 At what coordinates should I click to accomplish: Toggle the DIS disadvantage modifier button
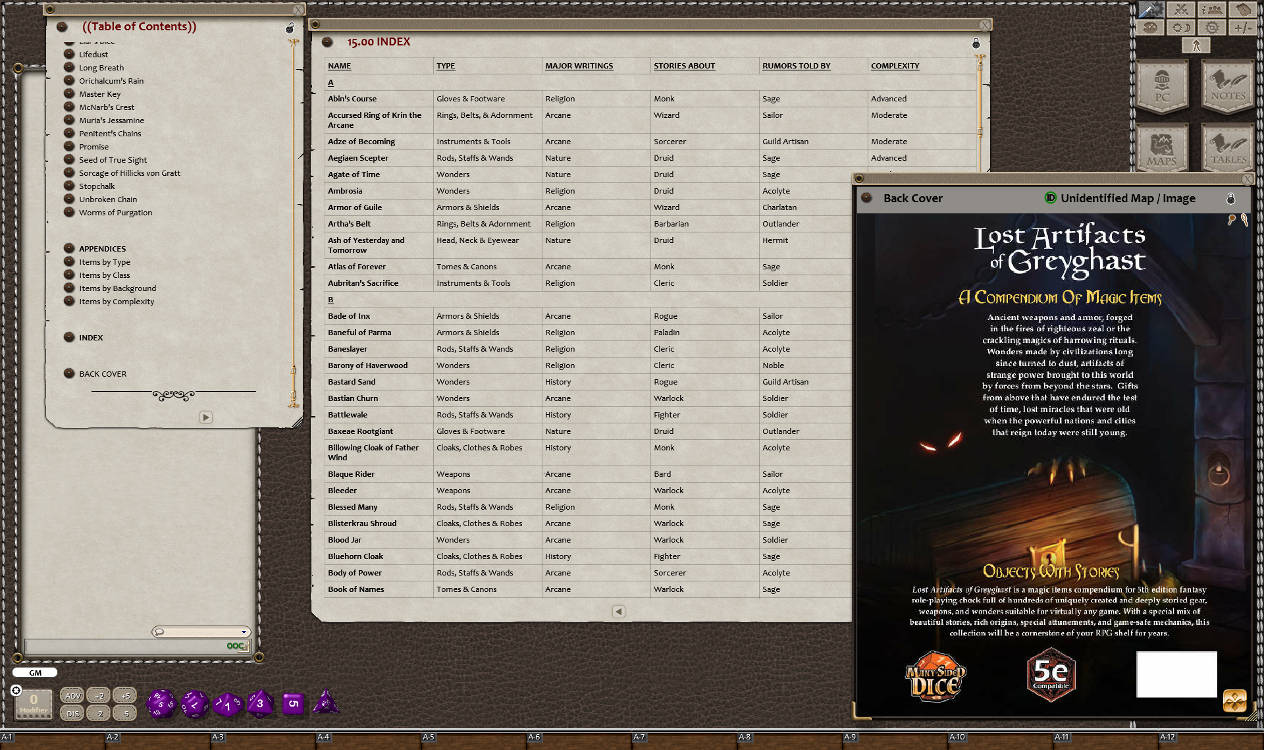tap(72, 712)
